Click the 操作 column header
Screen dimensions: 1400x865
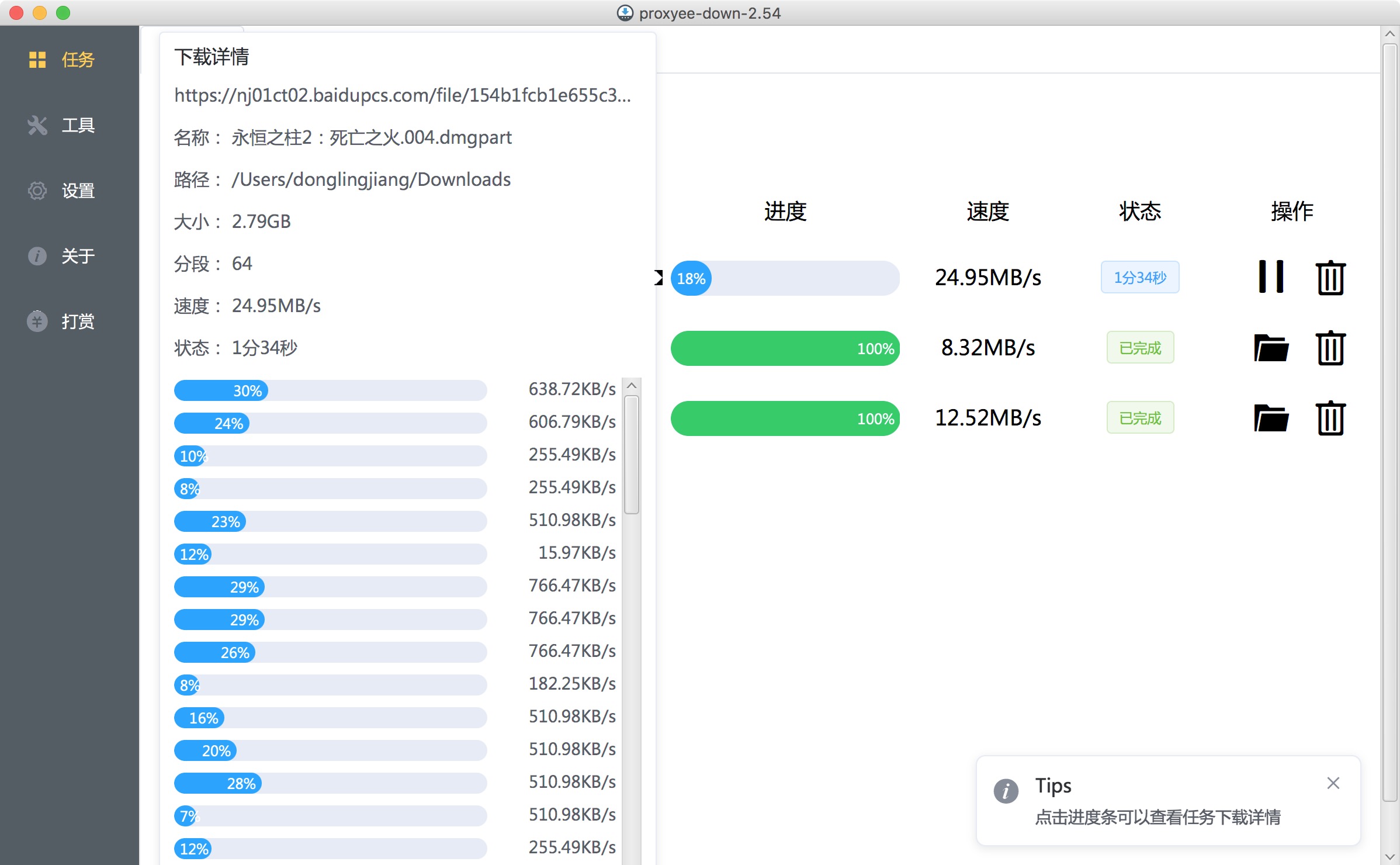pos(1292,211)
